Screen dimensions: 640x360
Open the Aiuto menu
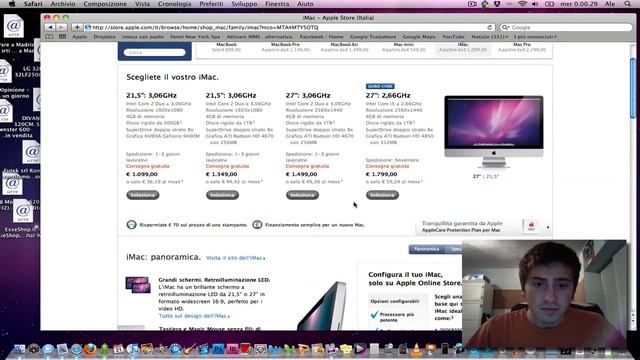tap(305, 4)
